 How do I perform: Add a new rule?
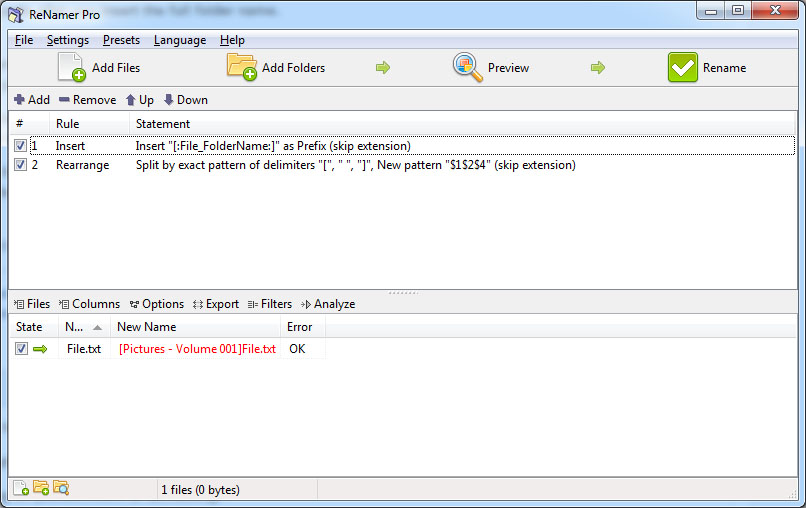[32, 100]
